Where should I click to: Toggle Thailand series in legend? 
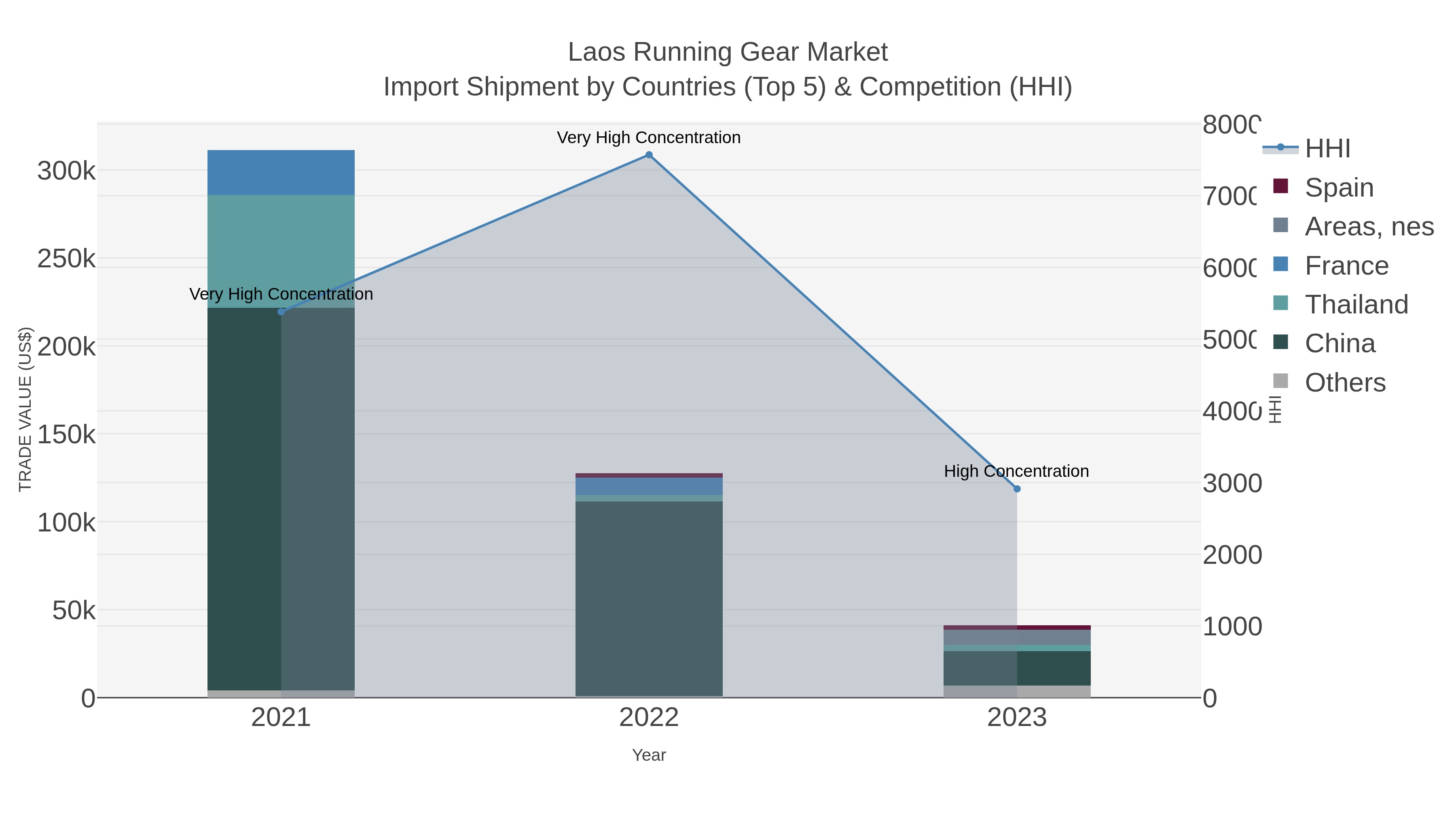coord(1341,305)
